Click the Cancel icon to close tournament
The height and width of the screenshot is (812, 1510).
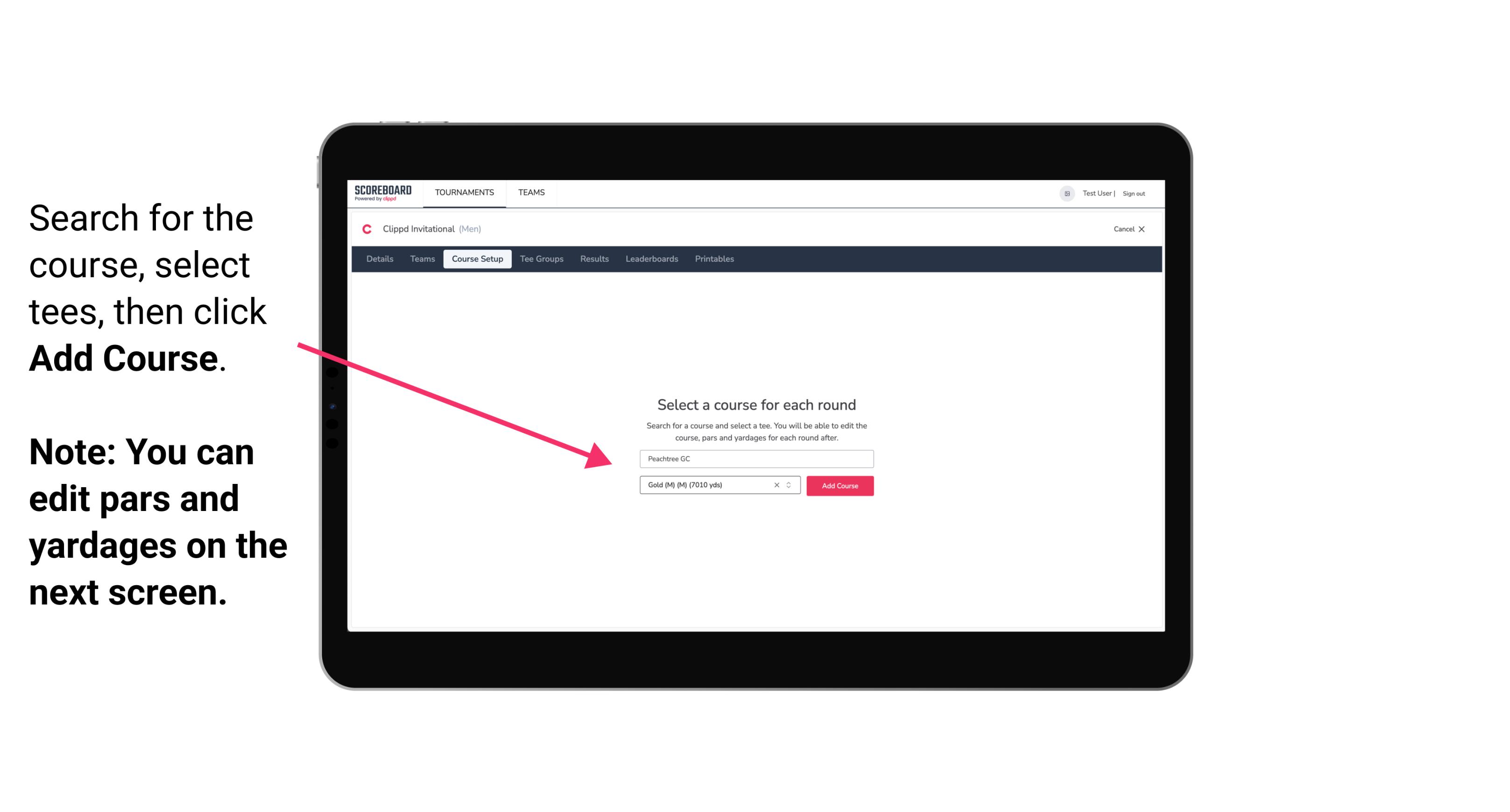click(1143, 229)
